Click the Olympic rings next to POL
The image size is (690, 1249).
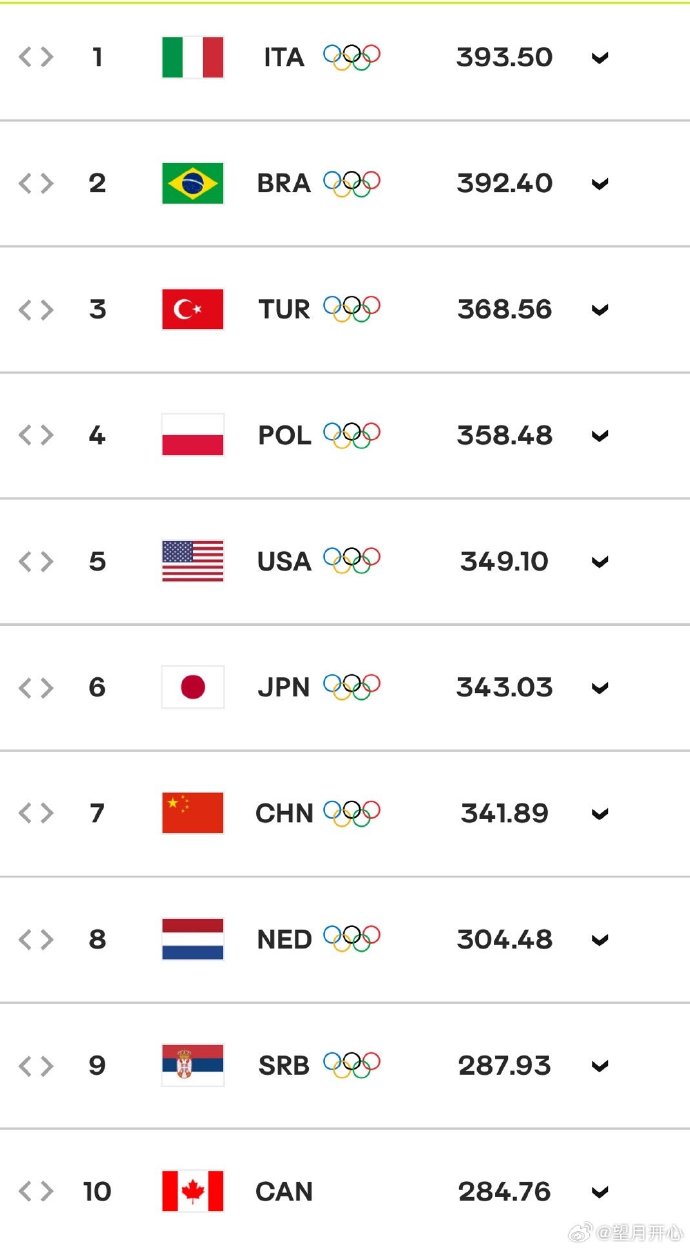coord(352,435)
